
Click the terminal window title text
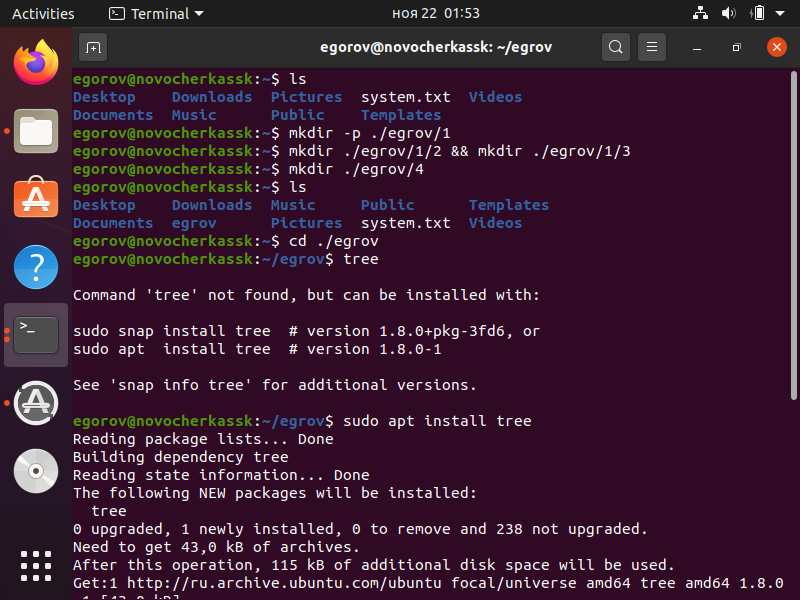pyautogui.click(x=435, y=47)
